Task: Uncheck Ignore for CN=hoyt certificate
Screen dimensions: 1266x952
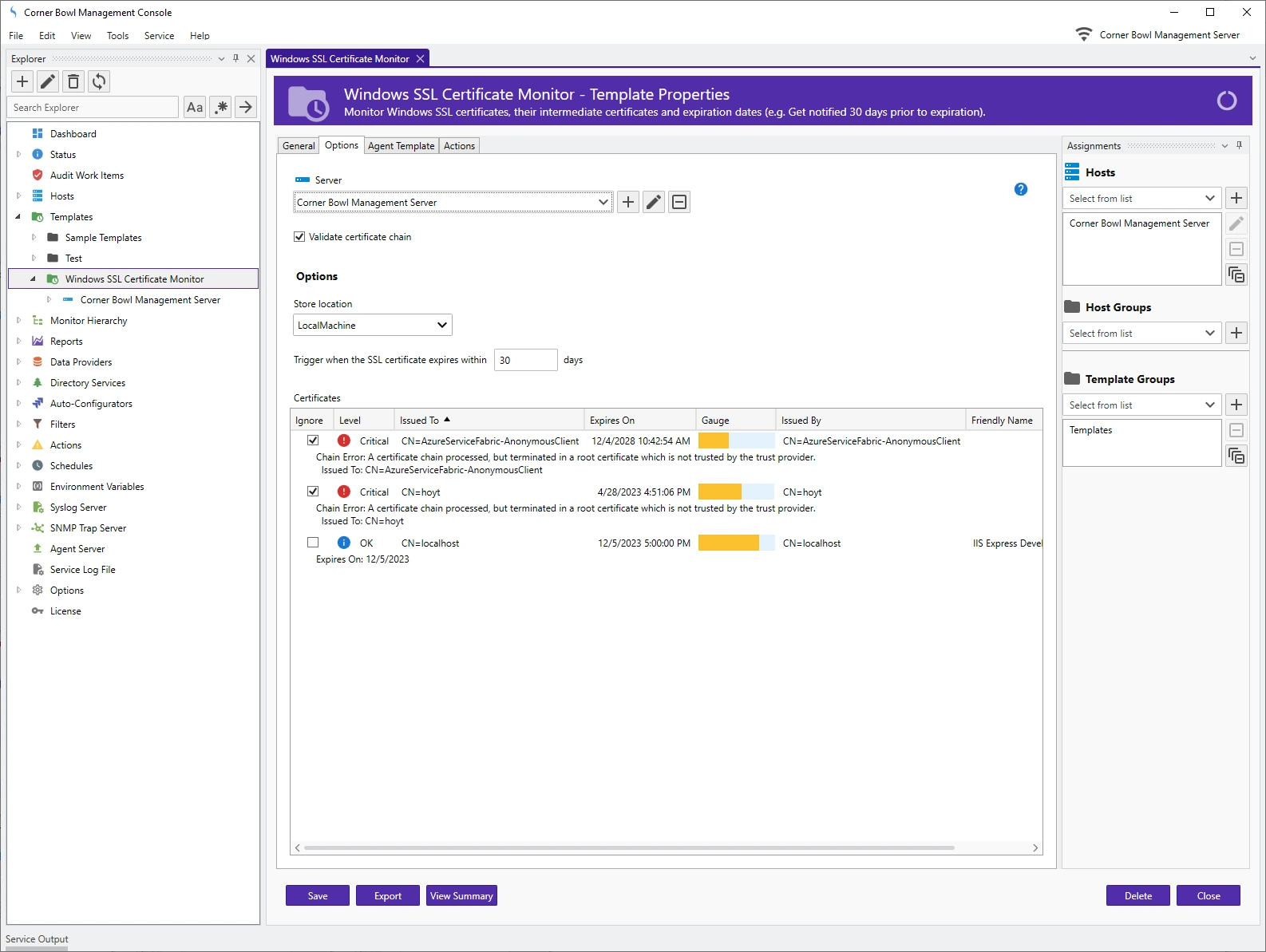Action: tap(313, 492)
